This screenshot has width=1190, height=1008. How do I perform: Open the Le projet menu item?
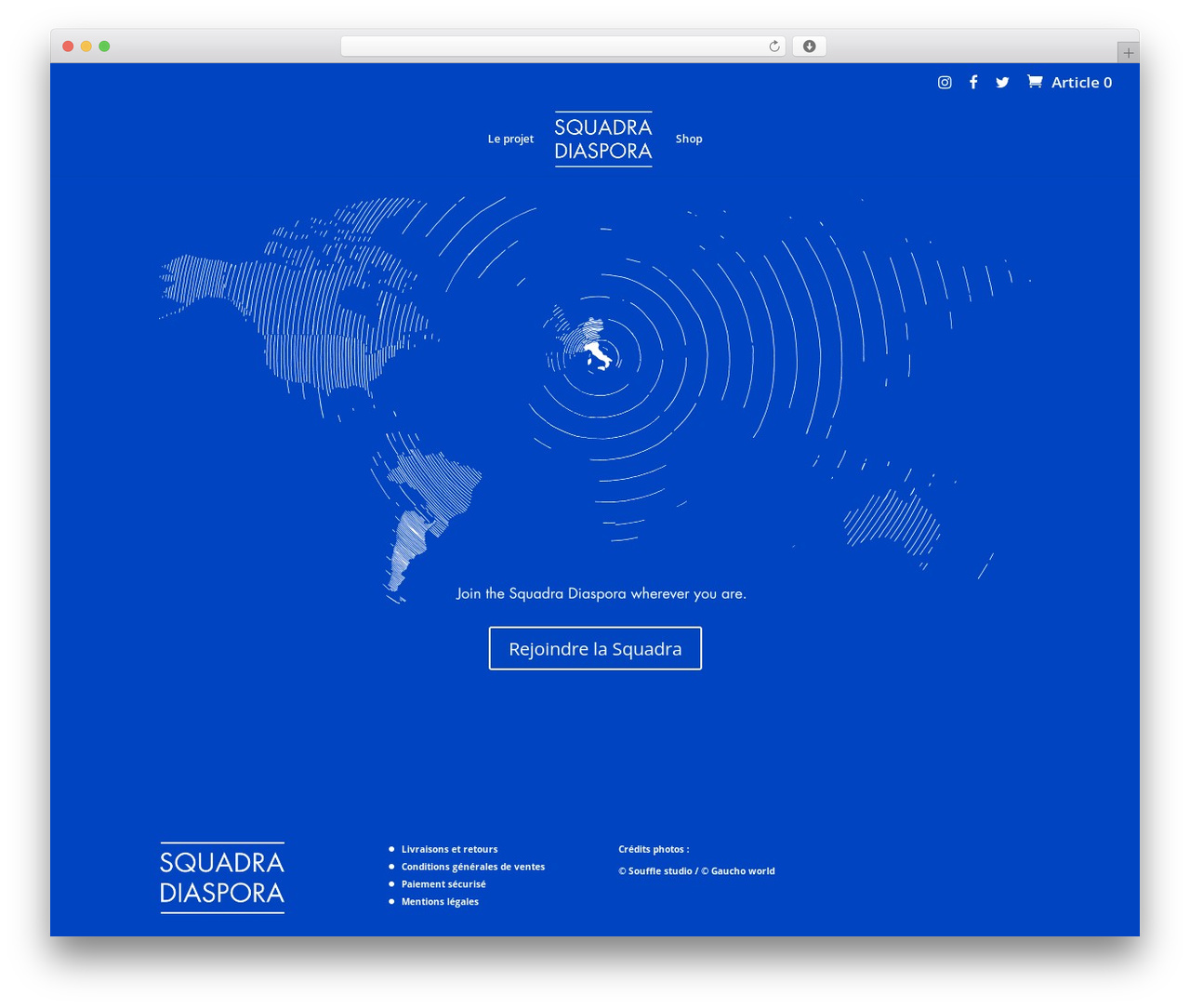coord(510,139)
